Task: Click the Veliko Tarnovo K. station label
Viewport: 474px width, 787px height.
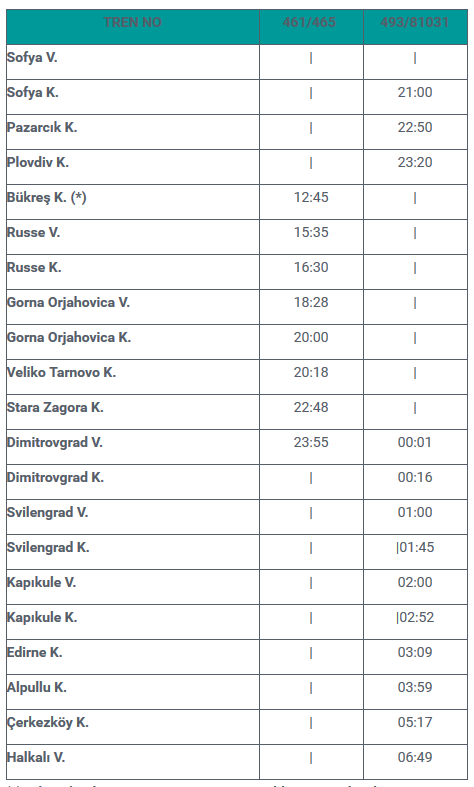Action: [61, 372]
